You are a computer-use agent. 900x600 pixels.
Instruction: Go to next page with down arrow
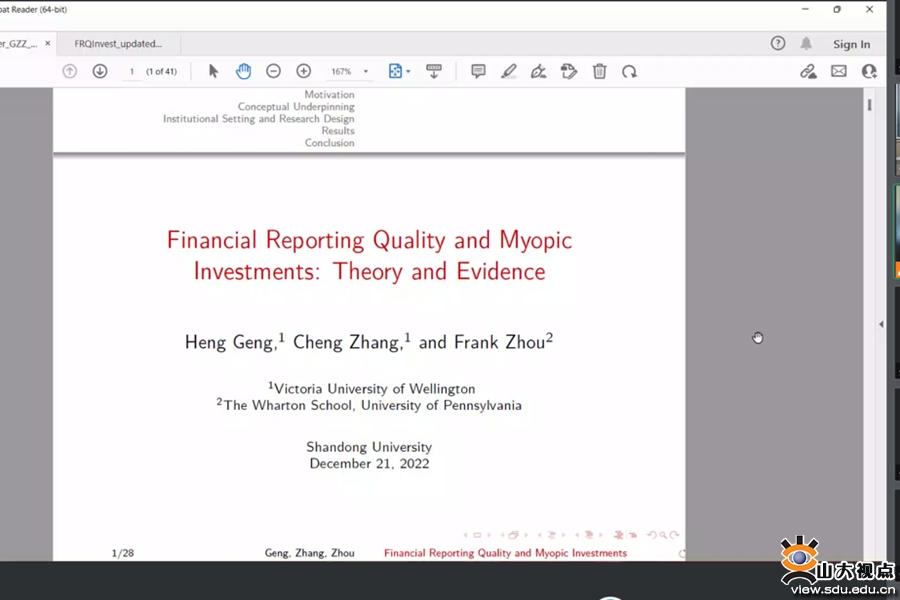click(100, 71)
